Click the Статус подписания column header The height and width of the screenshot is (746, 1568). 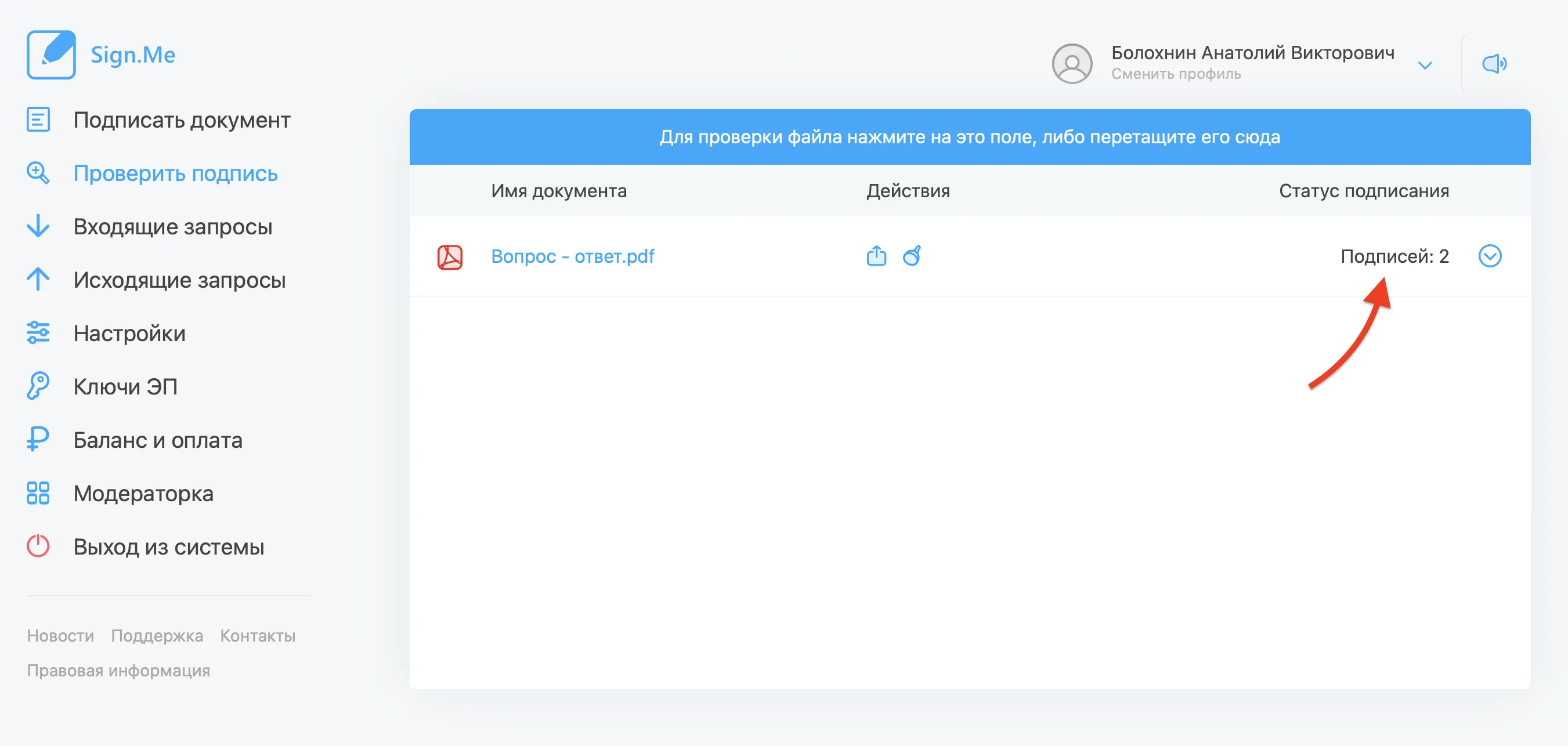point(1364,191)
